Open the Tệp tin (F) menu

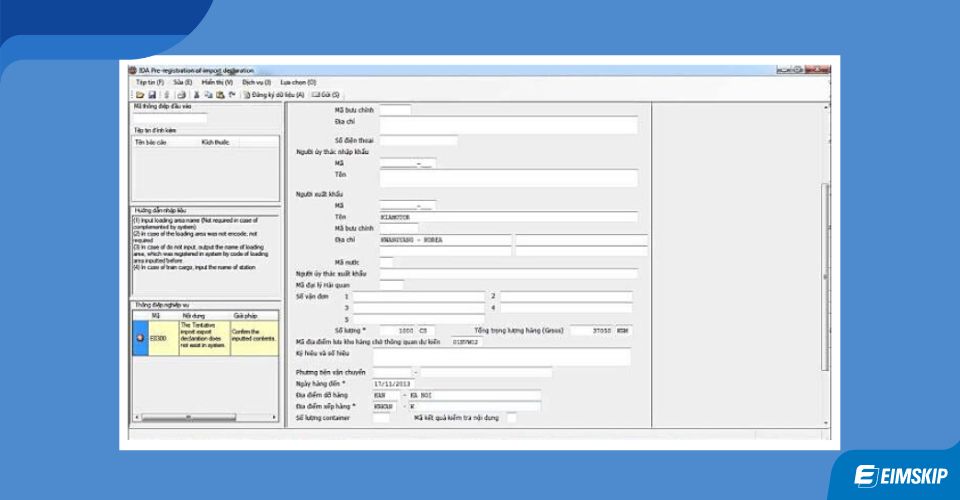(149, 82)
